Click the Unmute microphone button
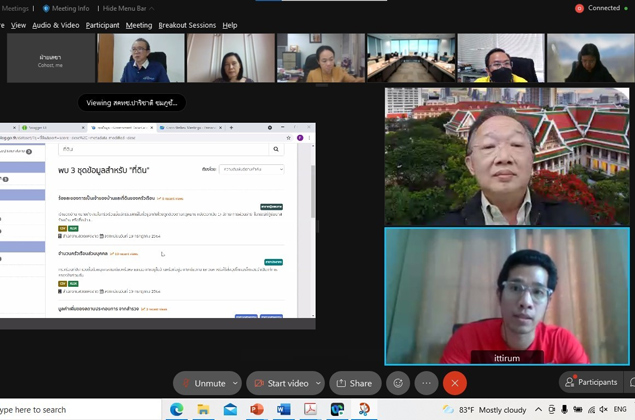Viewport: 635px width, 420px height. 203,383
